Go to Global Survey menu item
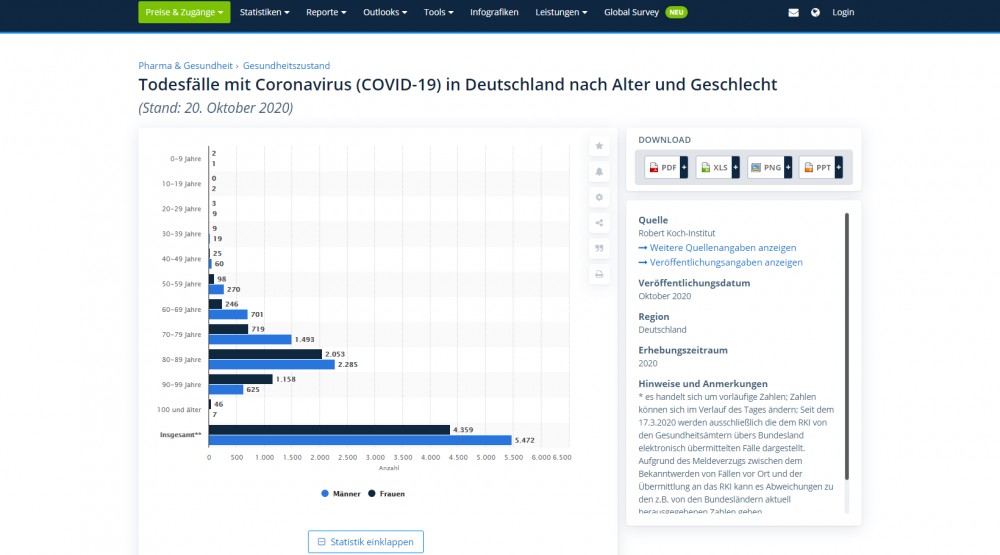This screenshot has width=1000, height=555. click(x=636, y=12)
